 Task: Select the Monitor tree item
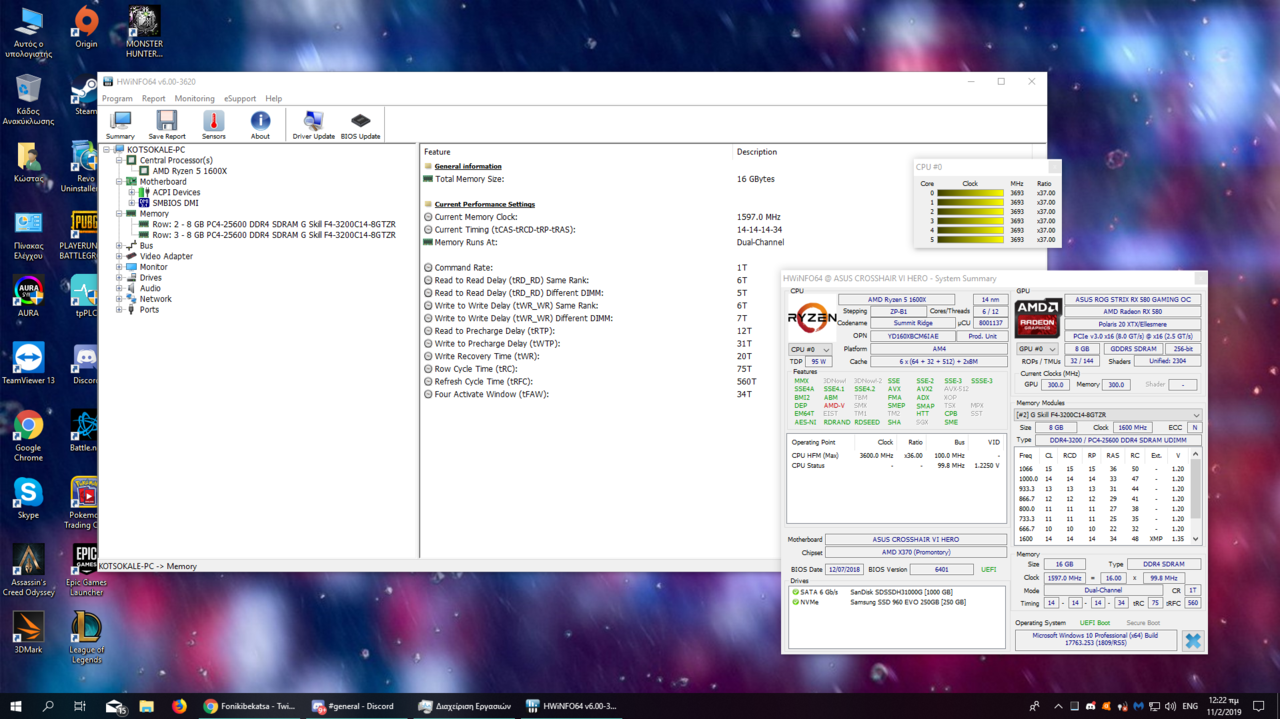(x=153, y=267)
